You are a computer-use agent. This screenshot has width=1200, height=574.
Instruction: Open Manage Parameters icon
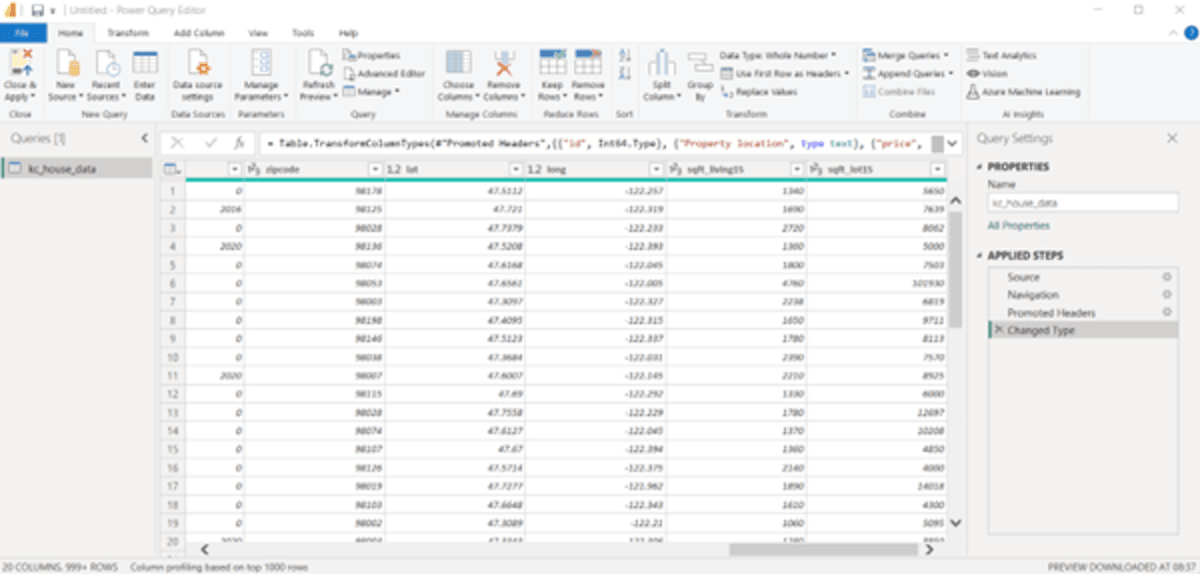262,63
